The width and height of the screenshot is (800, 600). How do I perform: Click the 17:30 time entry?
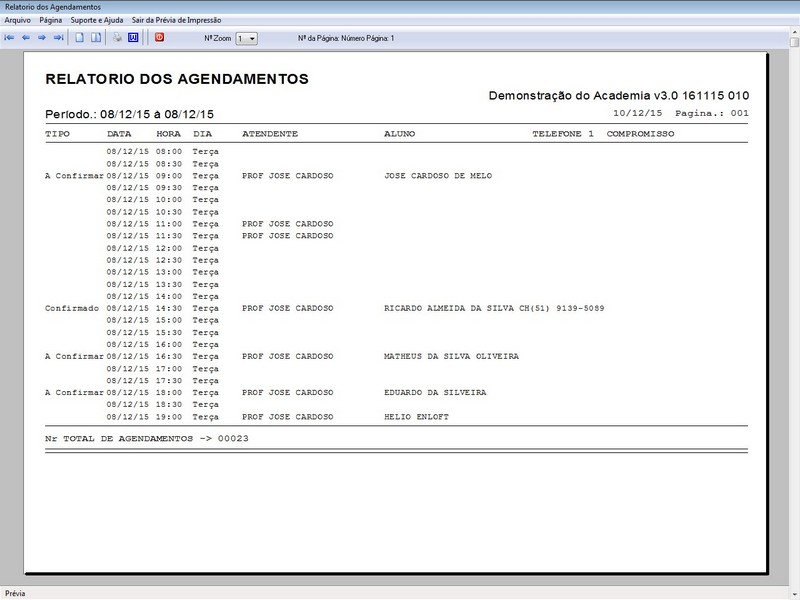[169, 381]
